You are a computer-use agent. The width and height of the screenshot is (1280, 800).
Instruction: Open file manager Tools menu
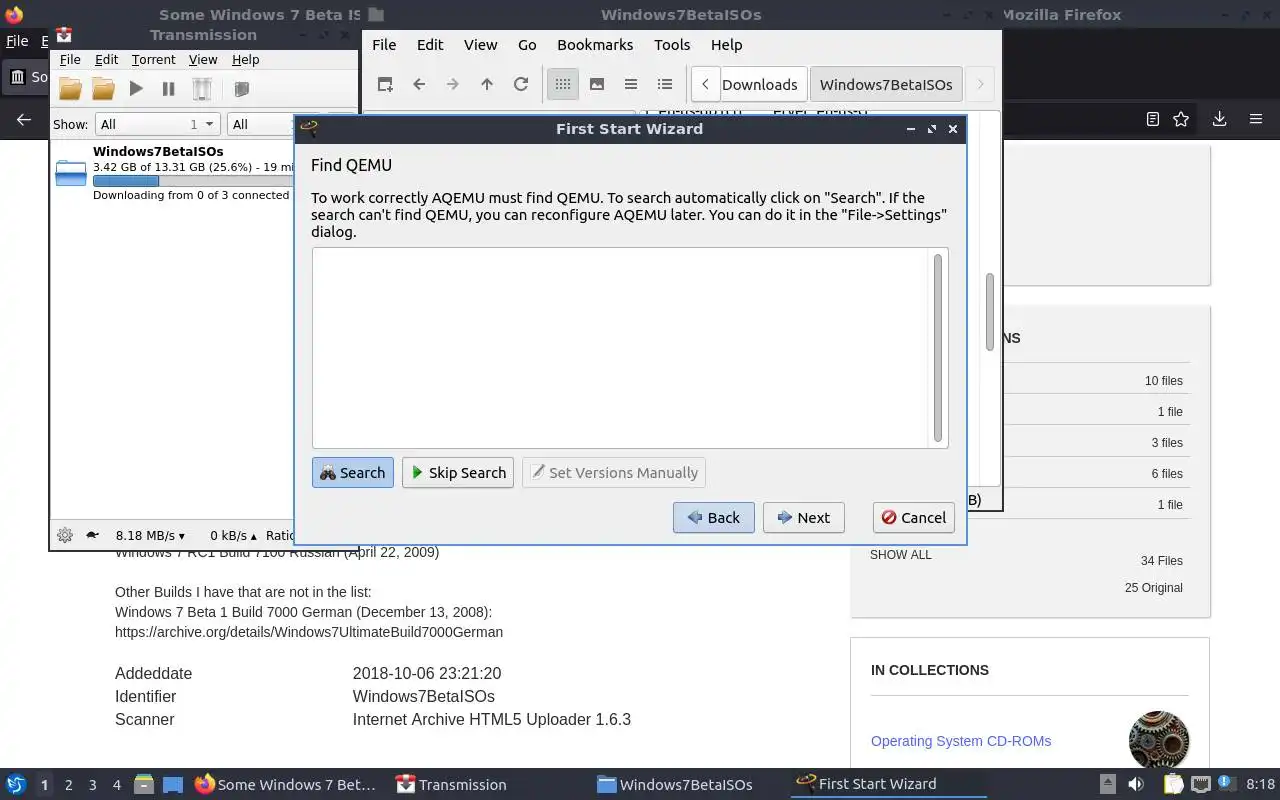point(672,45)
